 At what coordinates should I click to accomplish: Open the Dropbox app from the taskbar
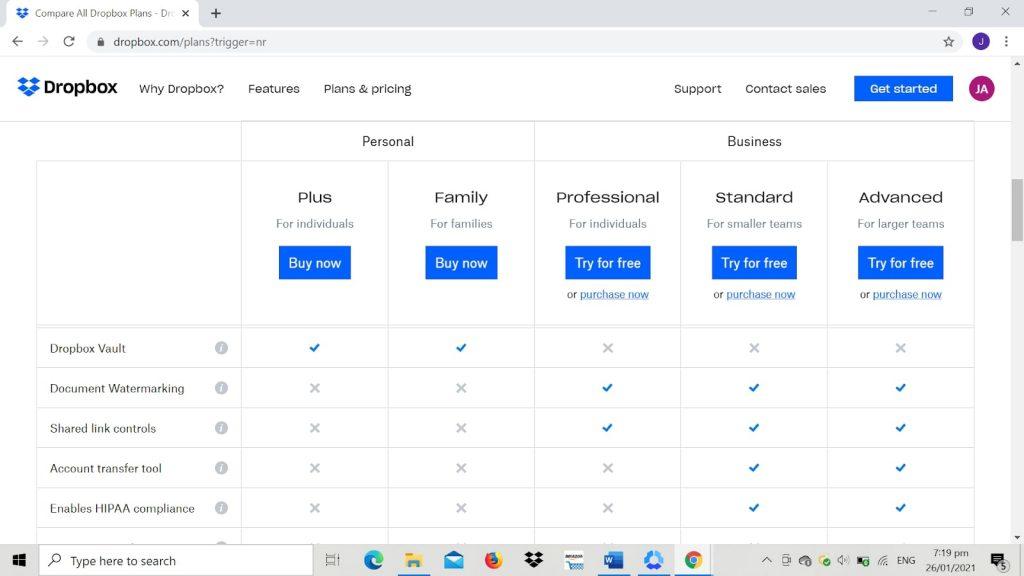click(534, 560)
